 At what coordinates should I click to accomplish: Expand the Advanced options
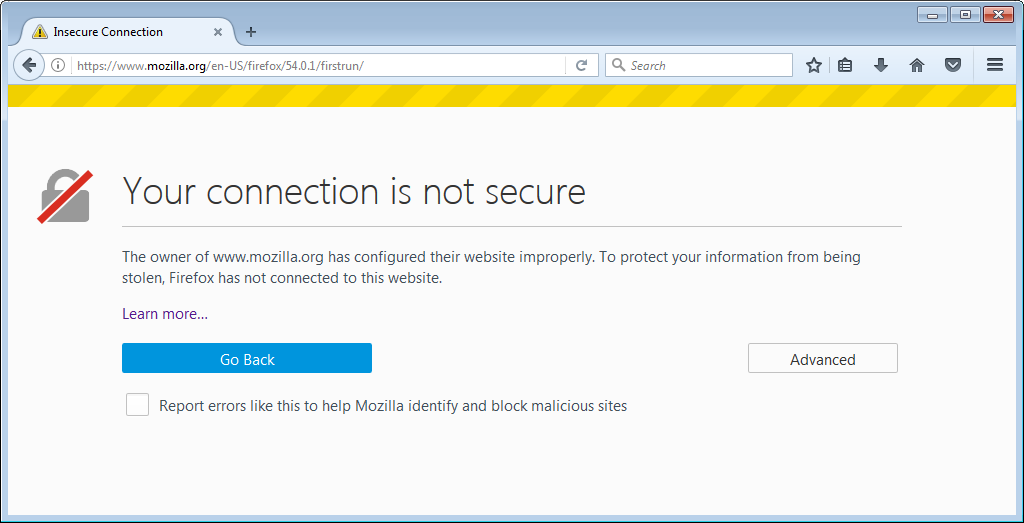822,359
